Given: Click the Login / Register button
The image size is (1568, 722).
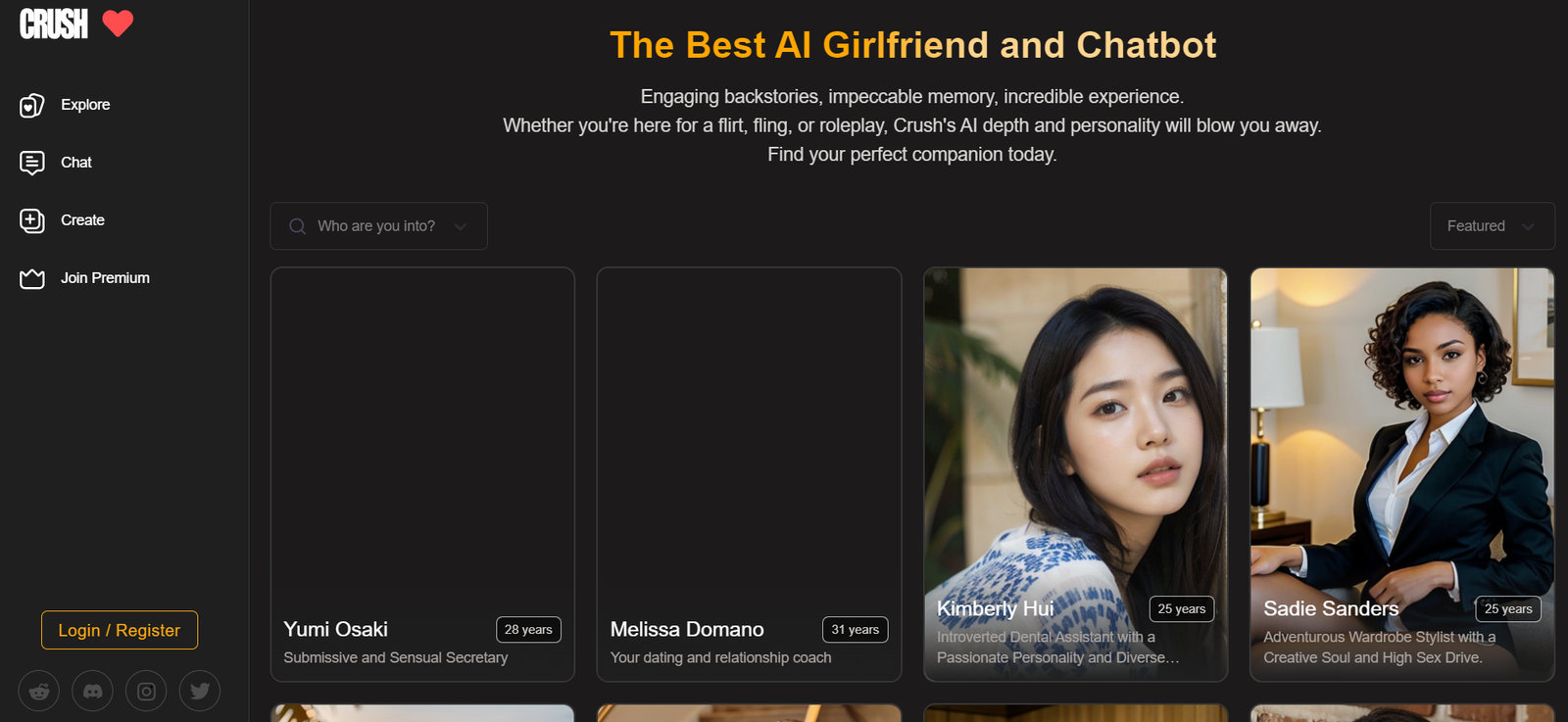Looking at the screenshot, I should pyautogui.click(x=120, y=630).
